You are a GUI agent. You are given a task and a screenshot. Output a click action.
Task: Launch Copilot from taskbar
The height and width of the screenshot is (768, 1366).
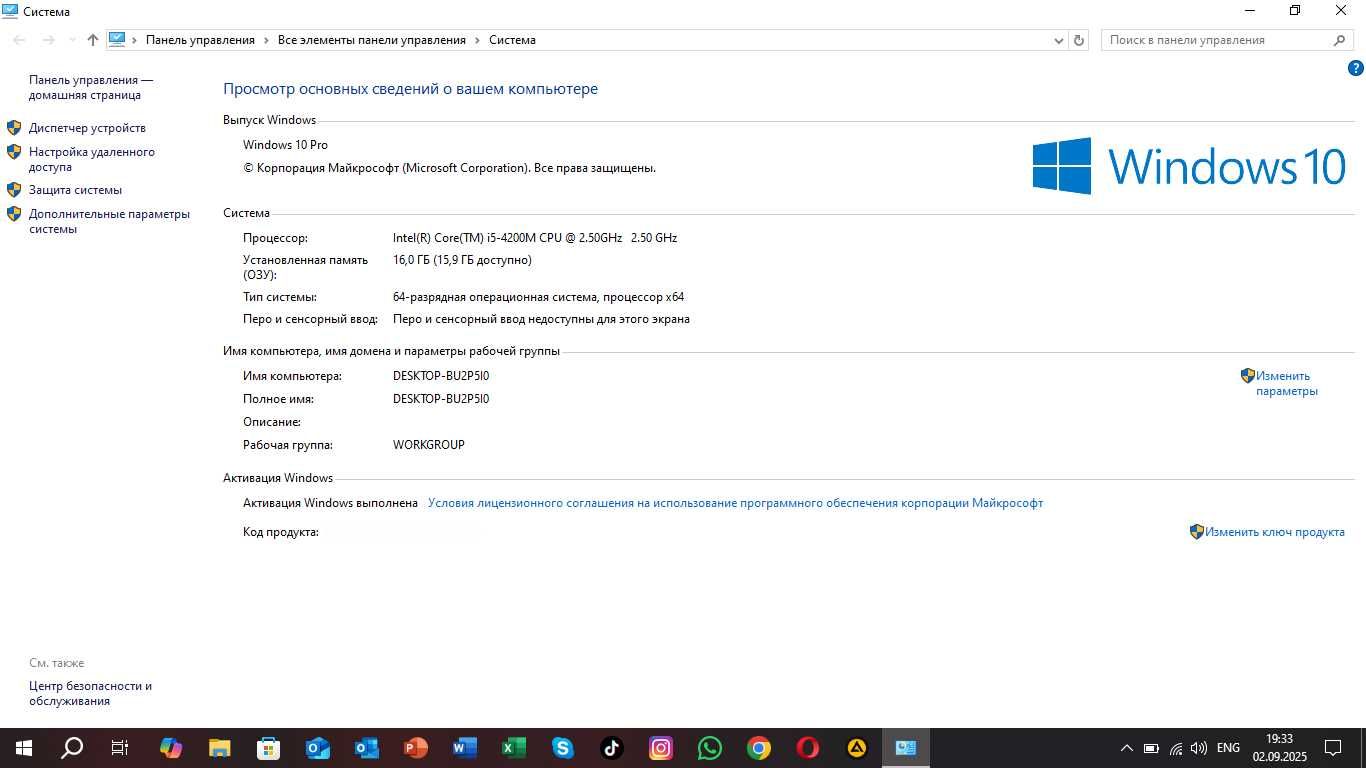click(x=171, y=748)
